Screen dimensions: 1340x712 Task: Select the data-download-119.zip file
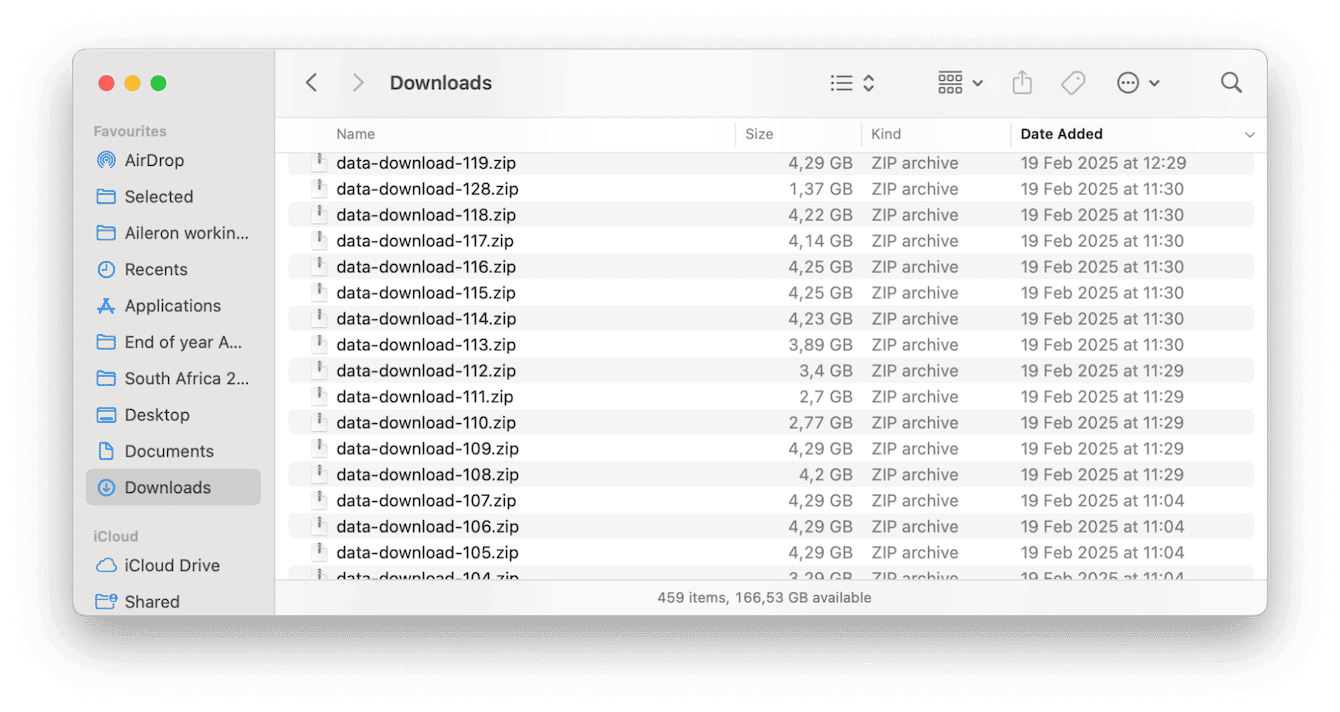point(426,162)
